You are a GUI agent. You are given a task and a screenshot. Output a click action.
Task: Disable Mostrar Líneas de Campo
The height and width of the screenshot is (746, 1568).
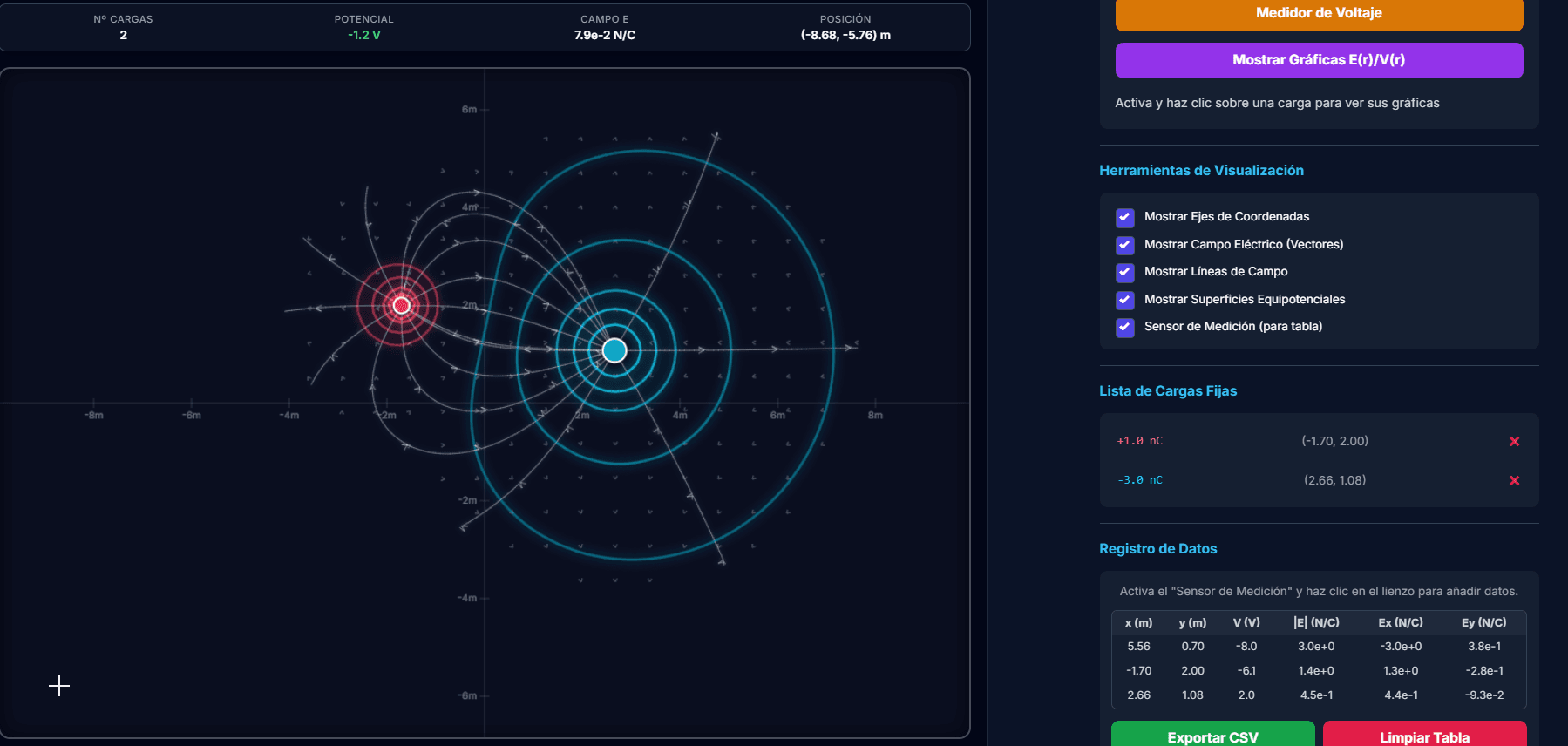[x=1125, y=272]
